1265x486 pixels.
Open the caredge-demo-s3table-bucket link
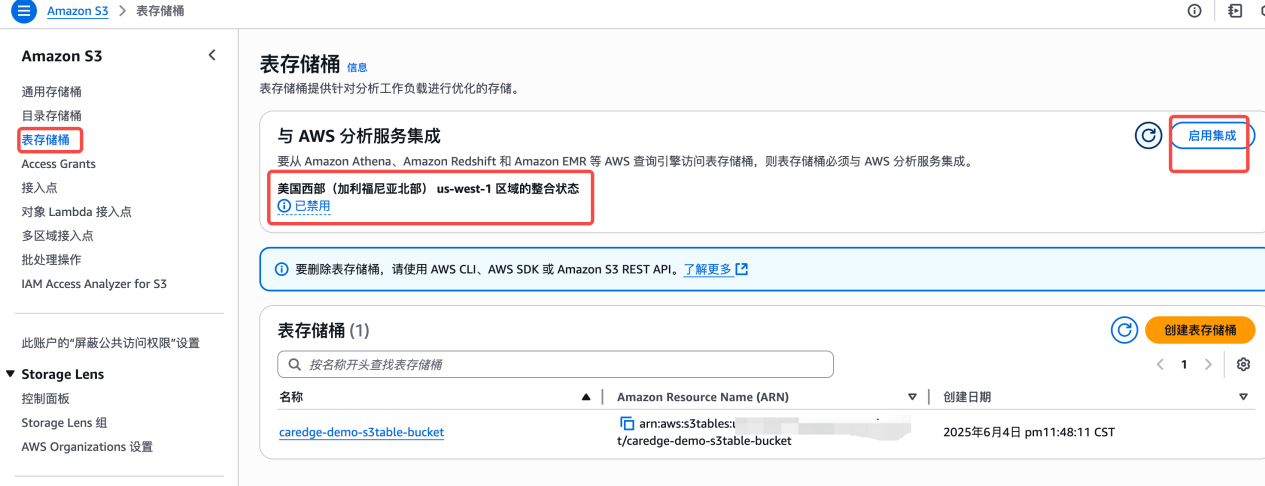tap(361, 432)
